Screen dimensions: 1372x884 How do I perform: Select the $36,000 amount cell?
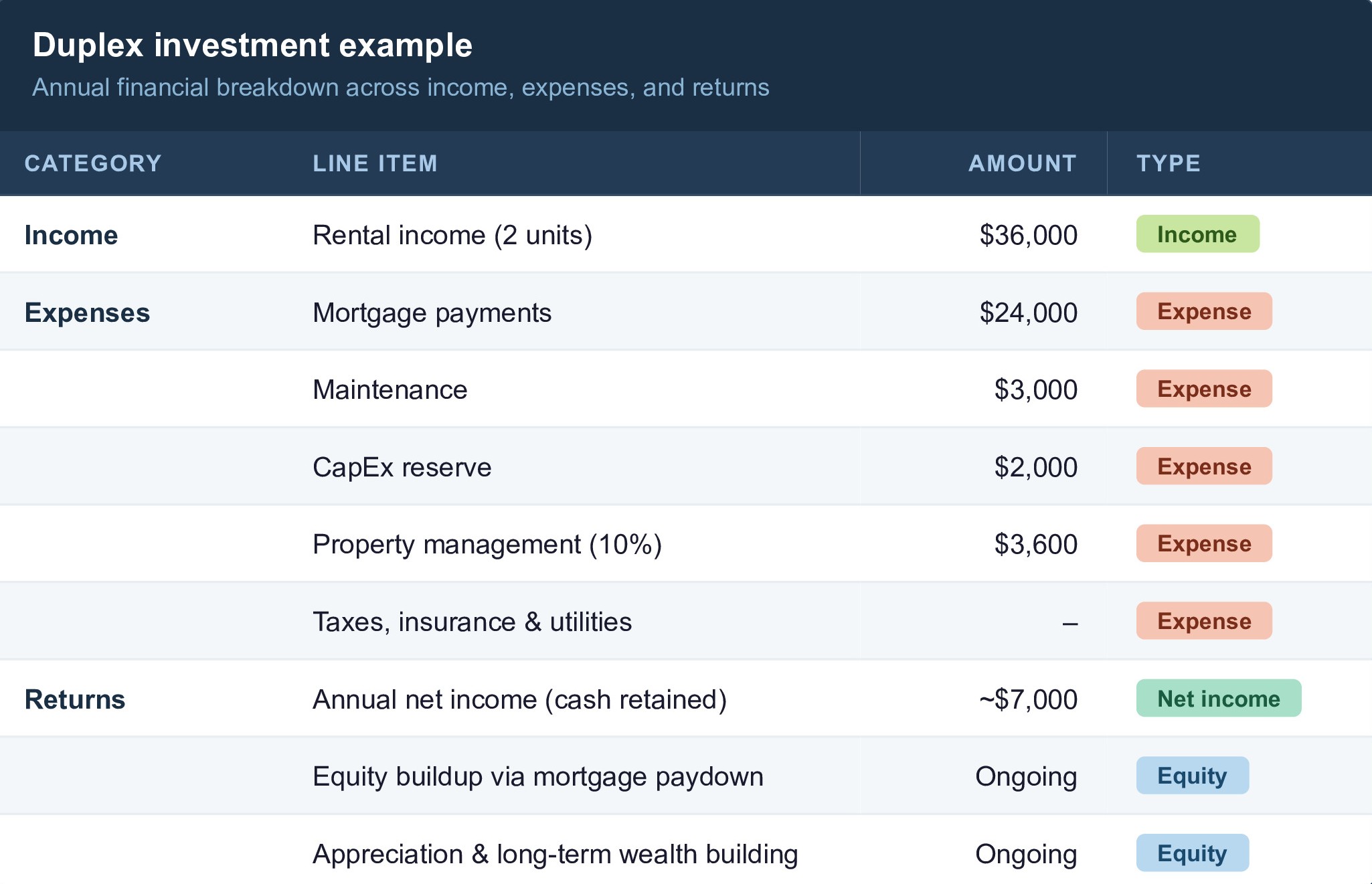click(x=1028, y=236)
